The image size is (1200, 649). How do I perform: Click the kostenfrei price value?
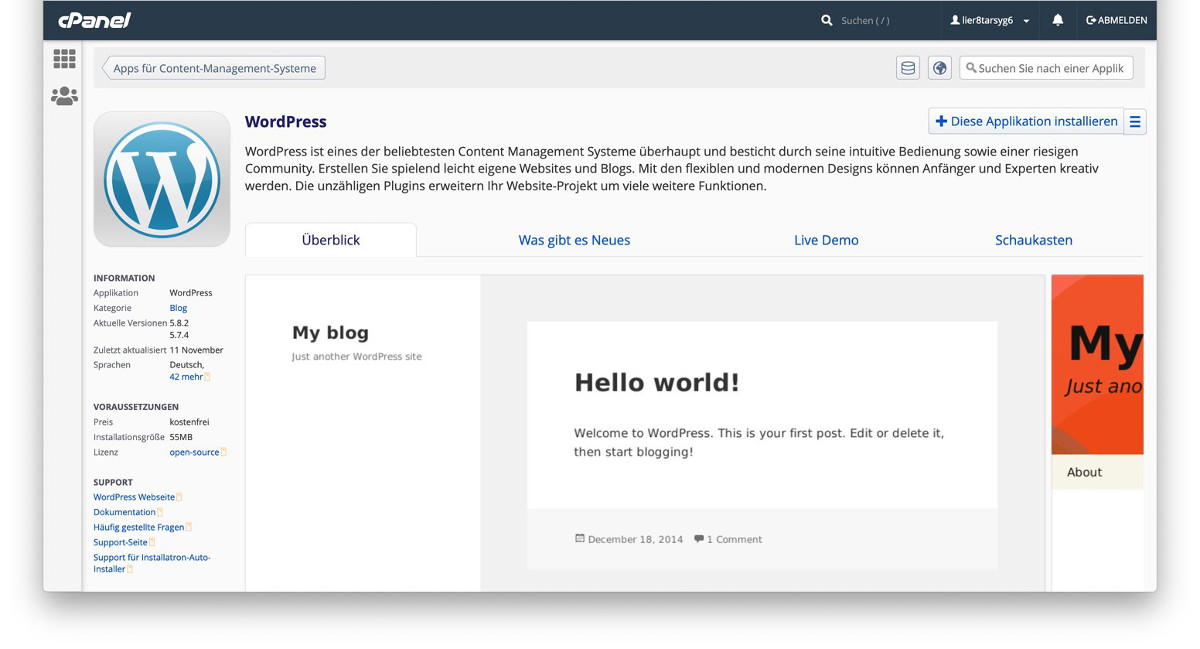(x=189, y=422)
